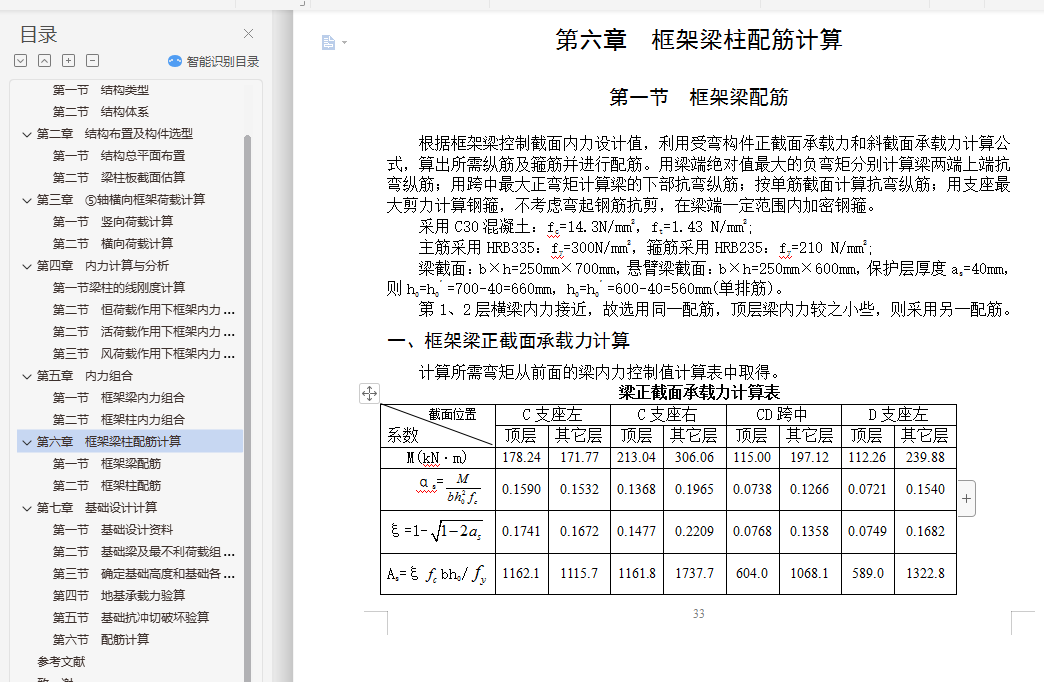Jump to 第一节梁柱的线刚度计算
This screenshot has width=1044, height=682.
pos(119,288)
